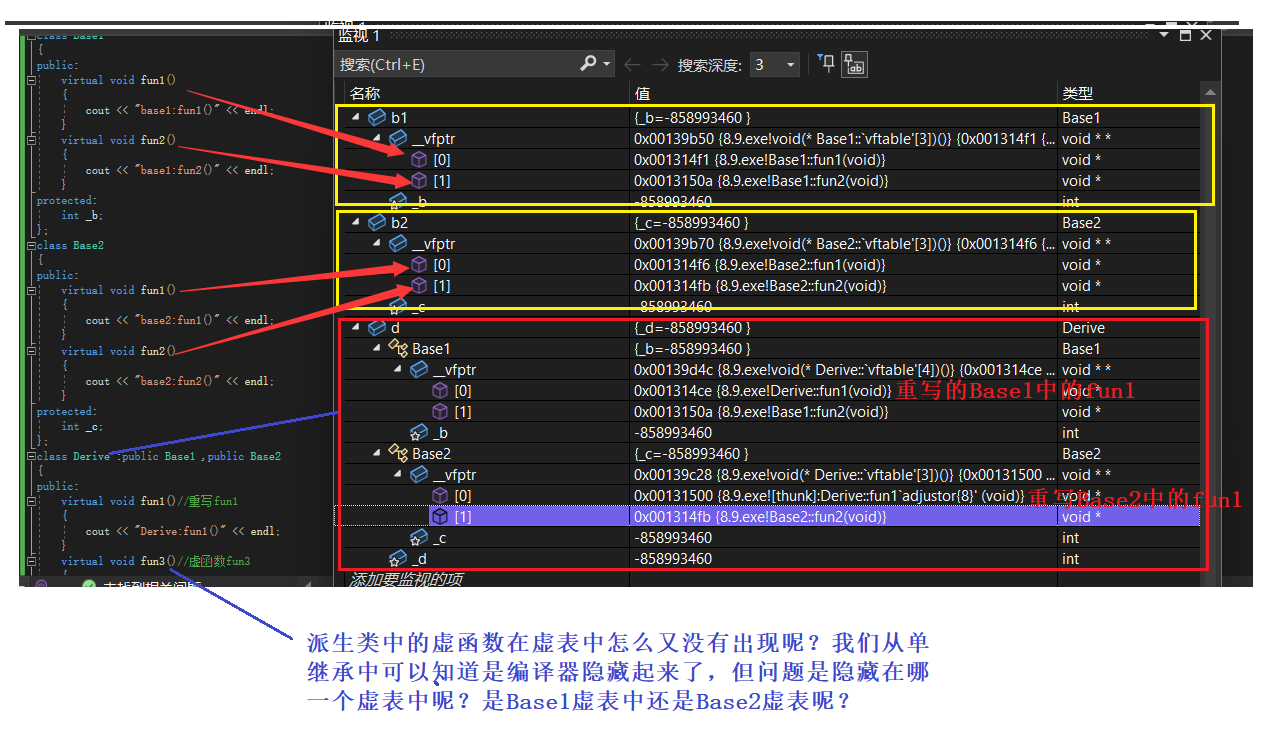Viewport: 1285px width, 756px height.
Task: Select value '{_b=-858993460 }' of b1
Action: click(x=692, y=118)
